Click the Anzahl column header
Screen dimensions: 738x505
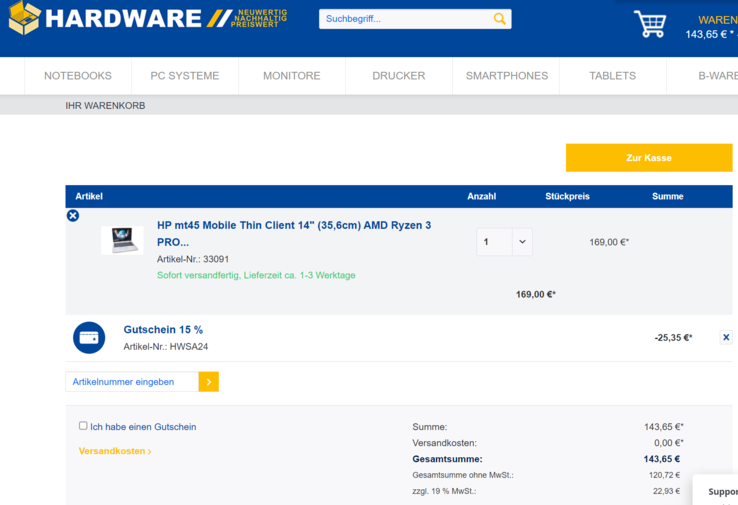tap(481, 196)
